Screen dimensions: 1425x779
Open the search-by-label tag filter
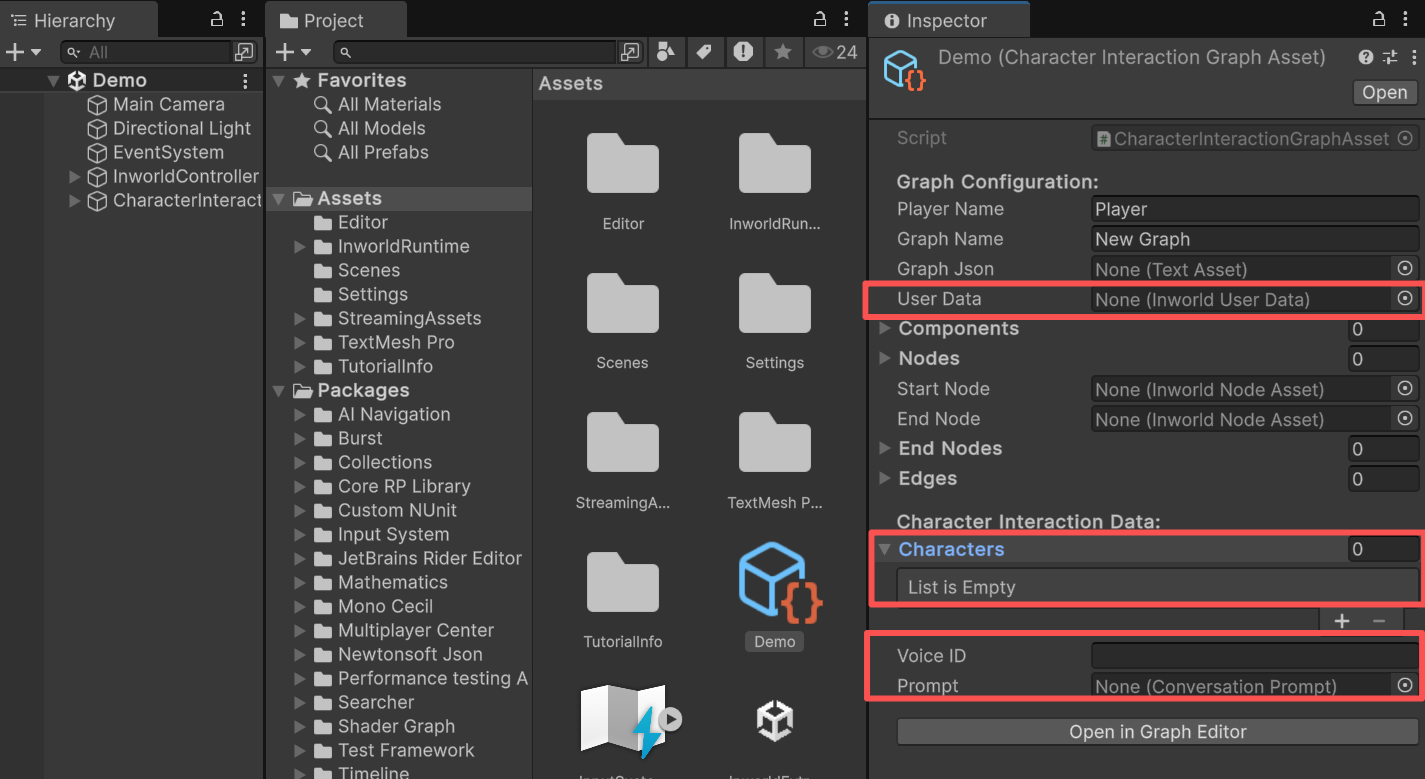pos(705,52)
